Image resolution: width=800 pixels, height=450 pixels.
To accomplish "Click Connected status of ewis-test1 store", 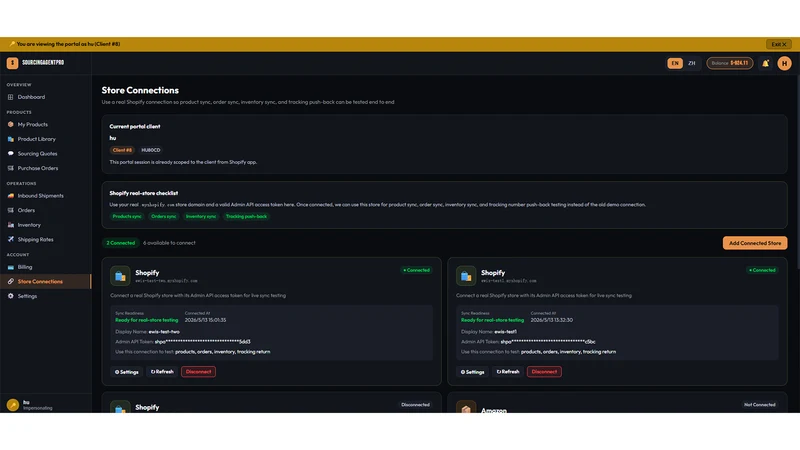I will tap(762, 270).
